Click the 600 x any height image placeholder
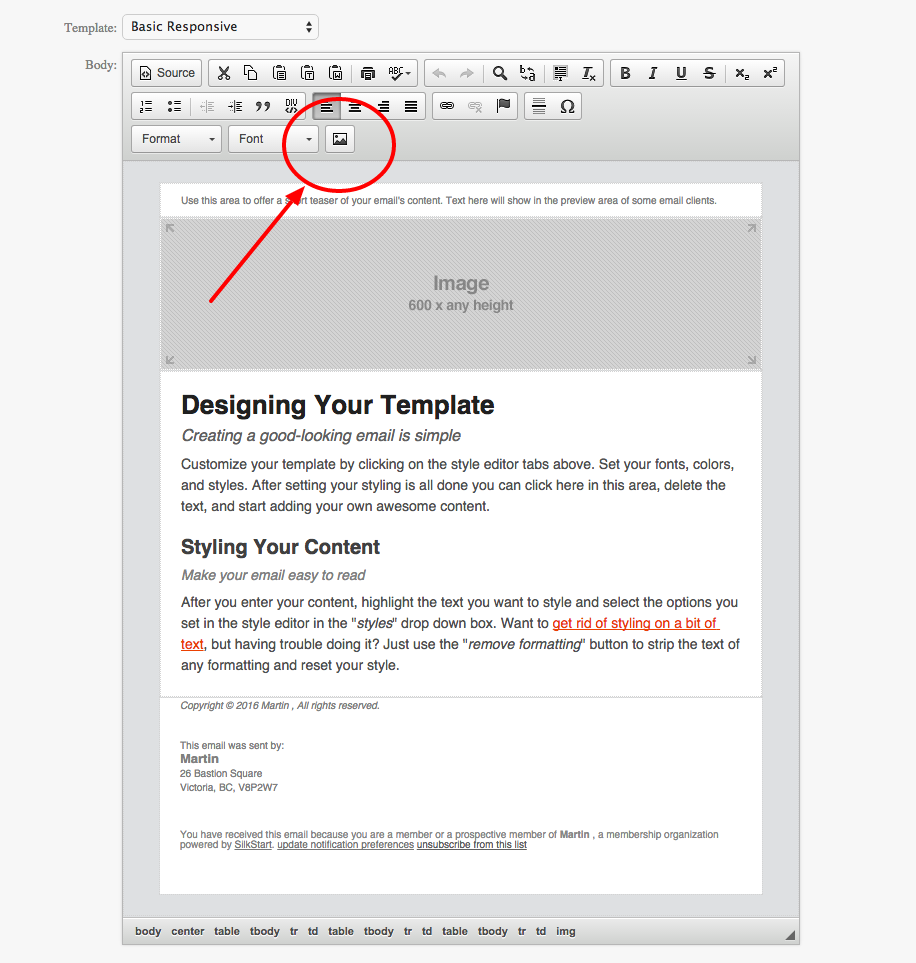 pyautogui.click(x=461, y=294)
